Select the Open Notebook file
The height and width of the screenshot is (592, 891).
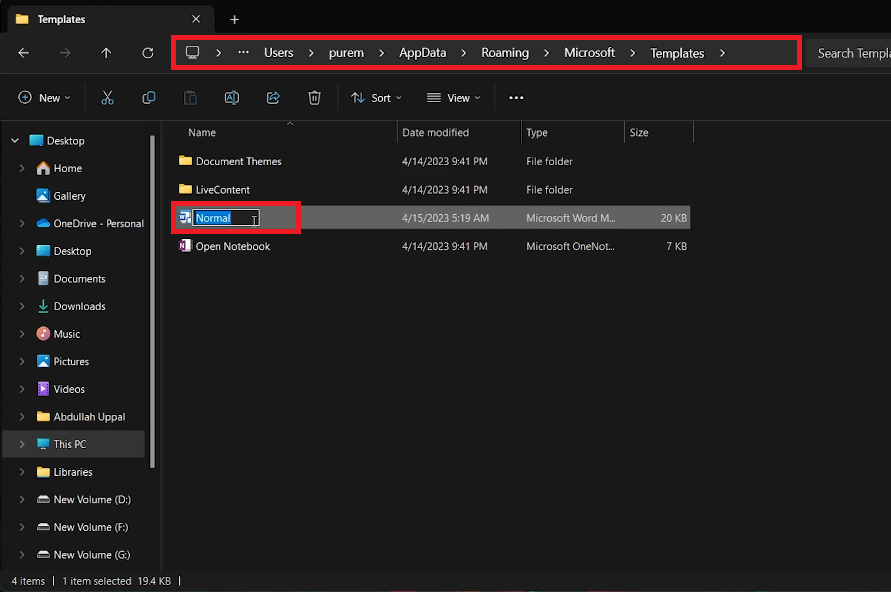tap(232, 246)
